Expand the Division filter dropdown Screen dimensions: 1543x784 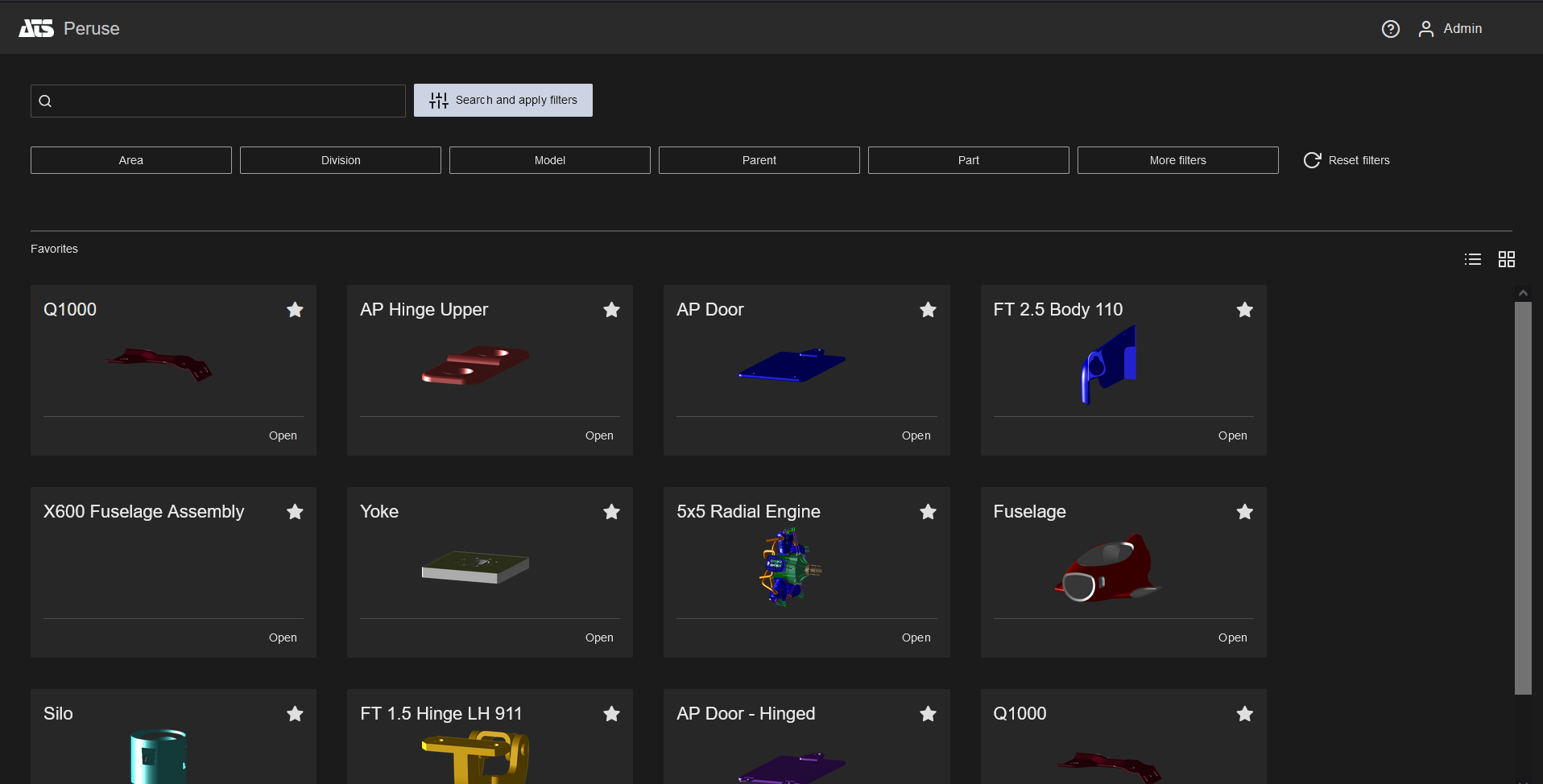click(x=341, y=160)
